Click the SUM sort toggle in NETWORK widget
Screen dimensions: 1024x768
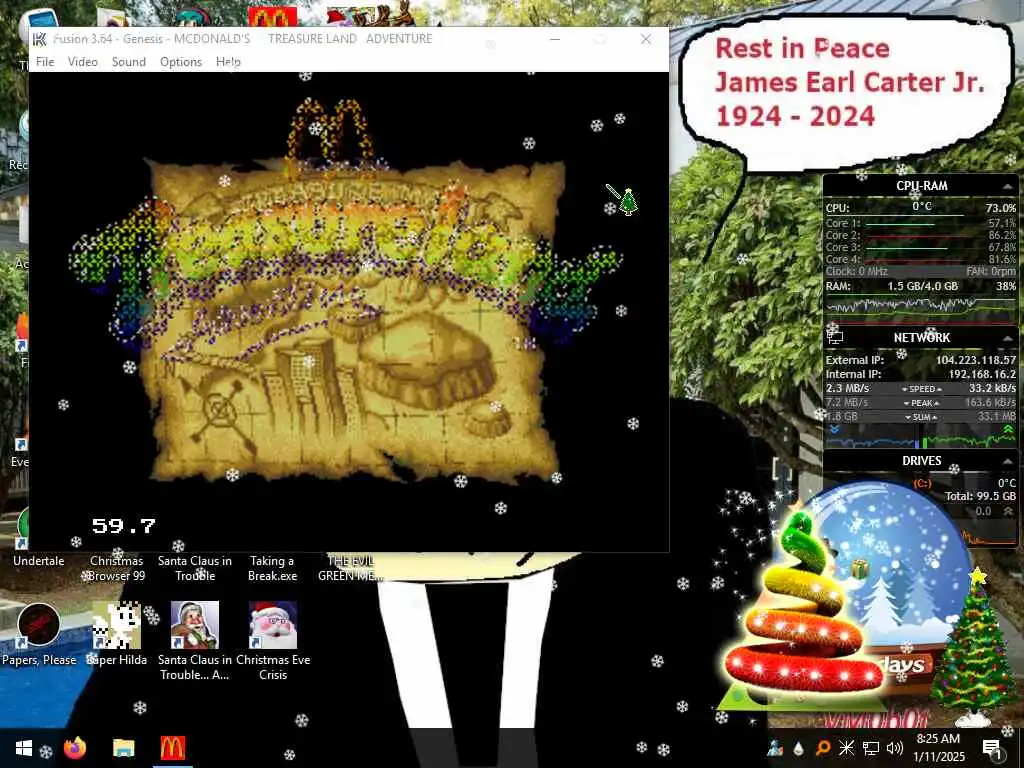click(x=921, y=417)
